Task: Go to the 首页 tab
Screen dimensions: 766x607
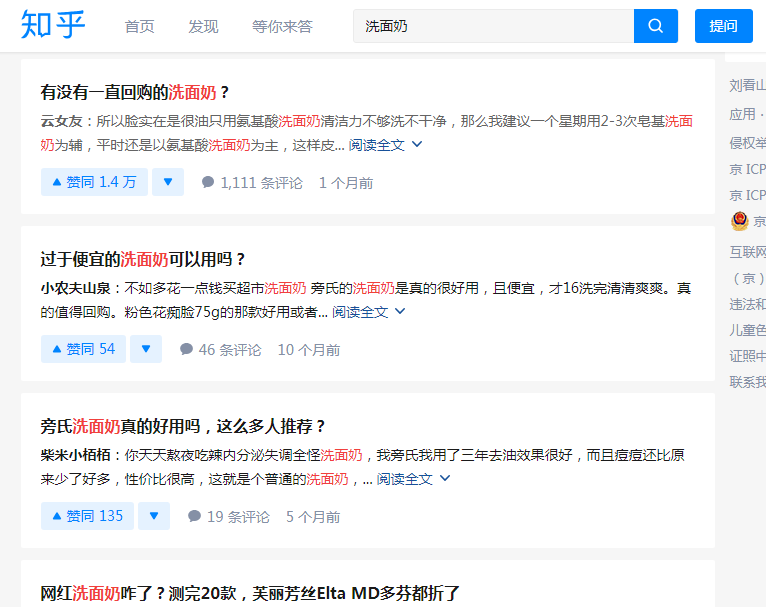Action: click(x=139, y=26)
